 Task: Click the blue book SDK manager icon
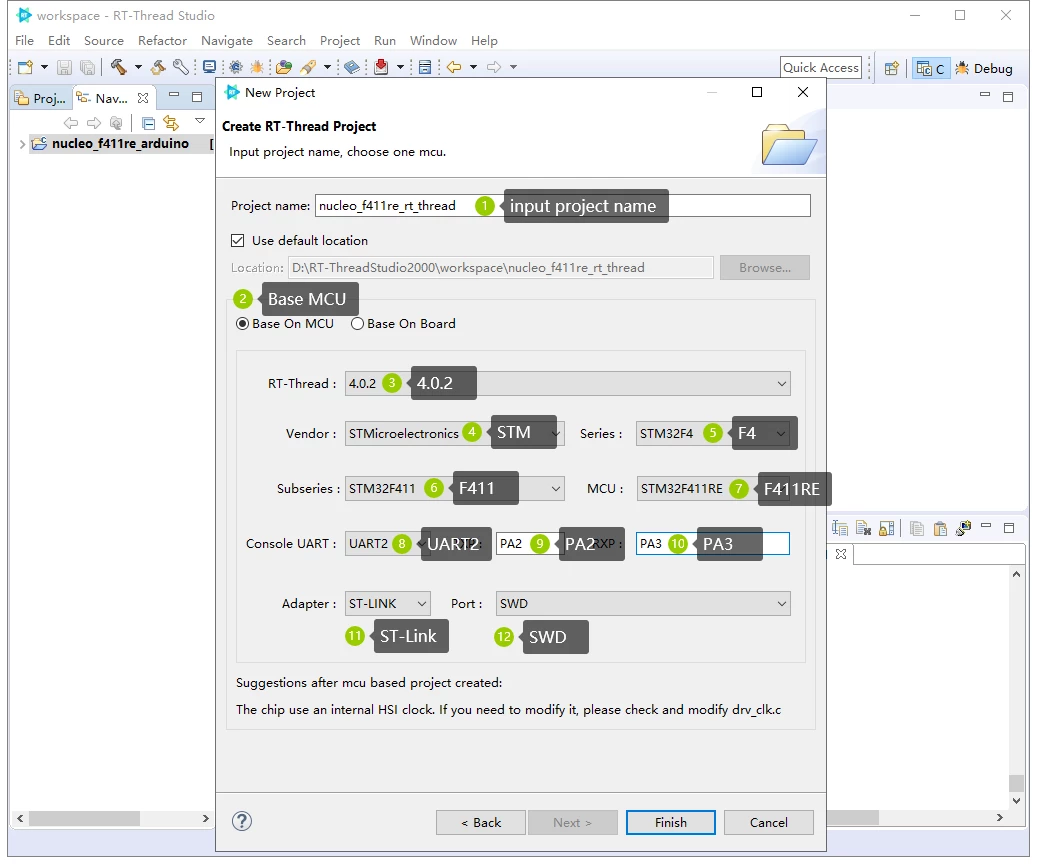(353, 67)
